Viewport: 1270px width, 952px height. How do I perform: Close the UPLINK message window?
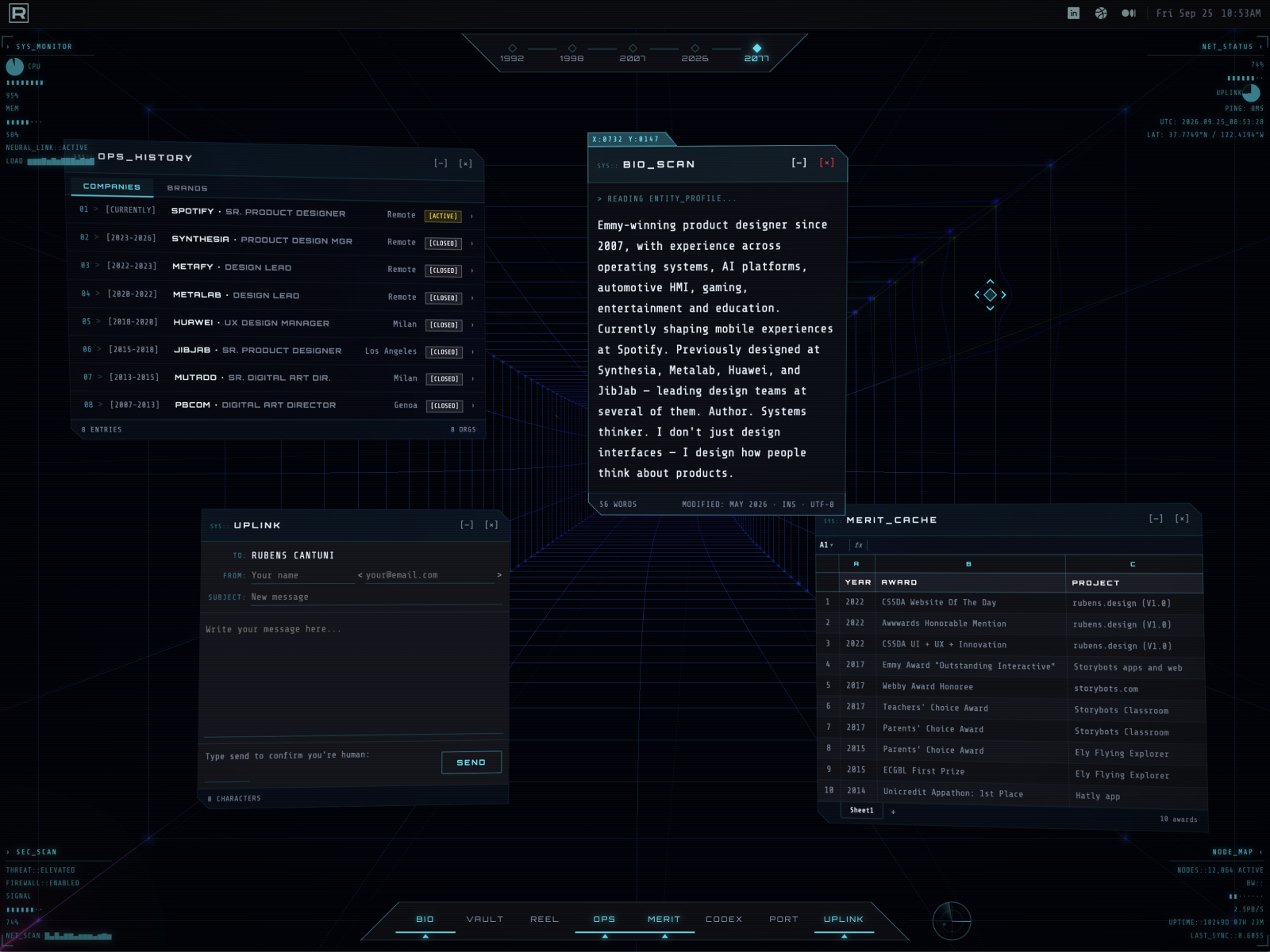[x=491, y=524]
